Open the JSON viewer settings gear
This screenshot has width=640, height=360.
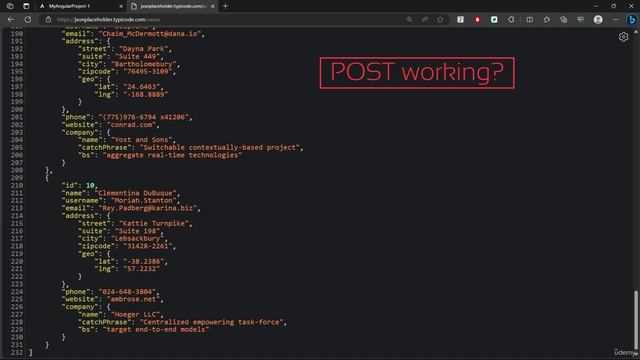pos(623,37)
